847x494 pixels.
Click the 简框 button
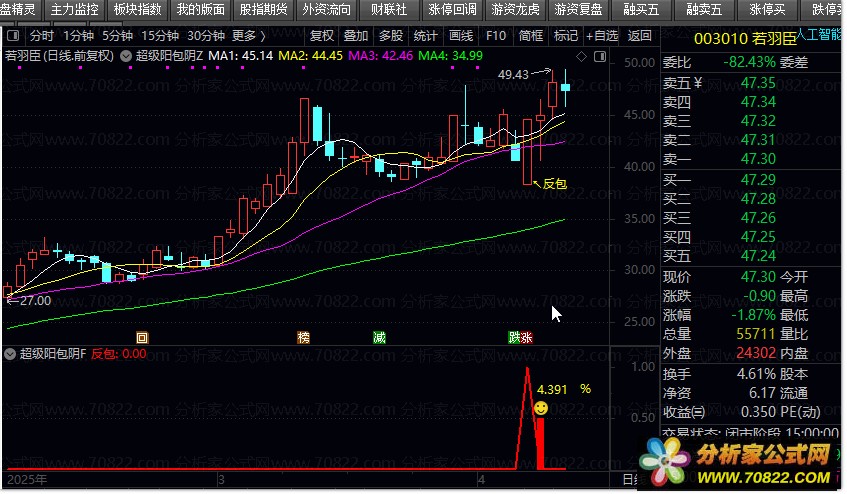point(530,36)
